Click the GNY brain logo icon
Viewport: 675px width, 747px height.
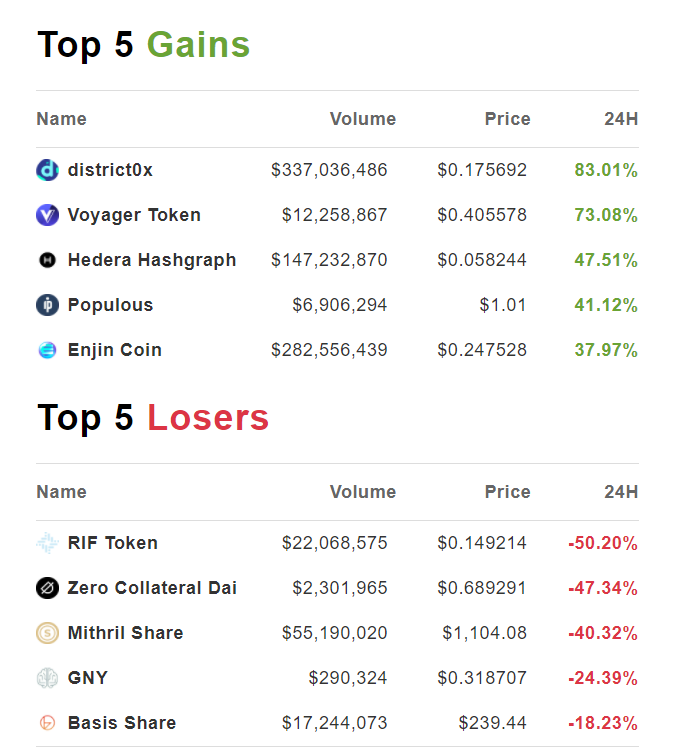47,678
